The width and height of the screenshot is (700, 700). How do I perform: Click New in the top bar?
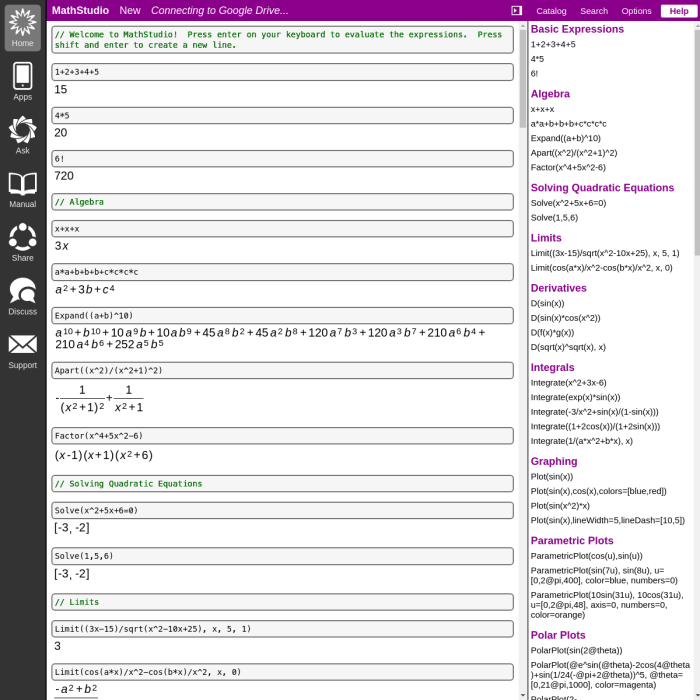130,10
